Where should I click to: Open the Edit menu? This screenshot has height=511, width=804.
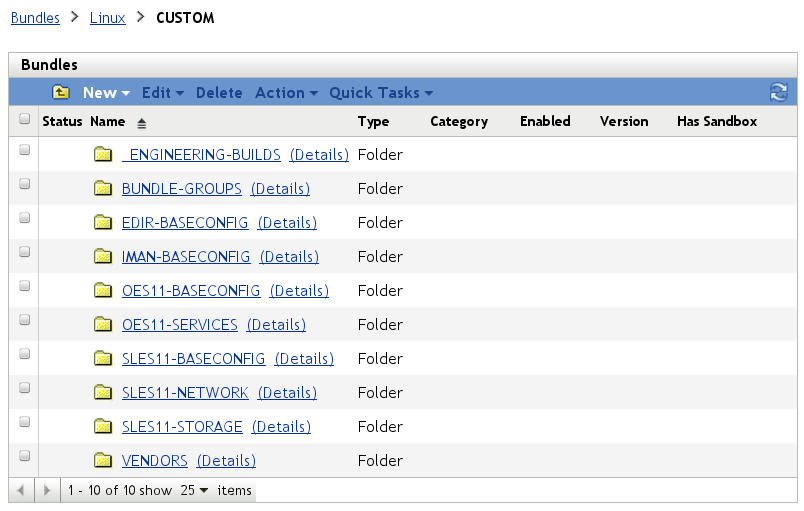click(x=162, y=93)
